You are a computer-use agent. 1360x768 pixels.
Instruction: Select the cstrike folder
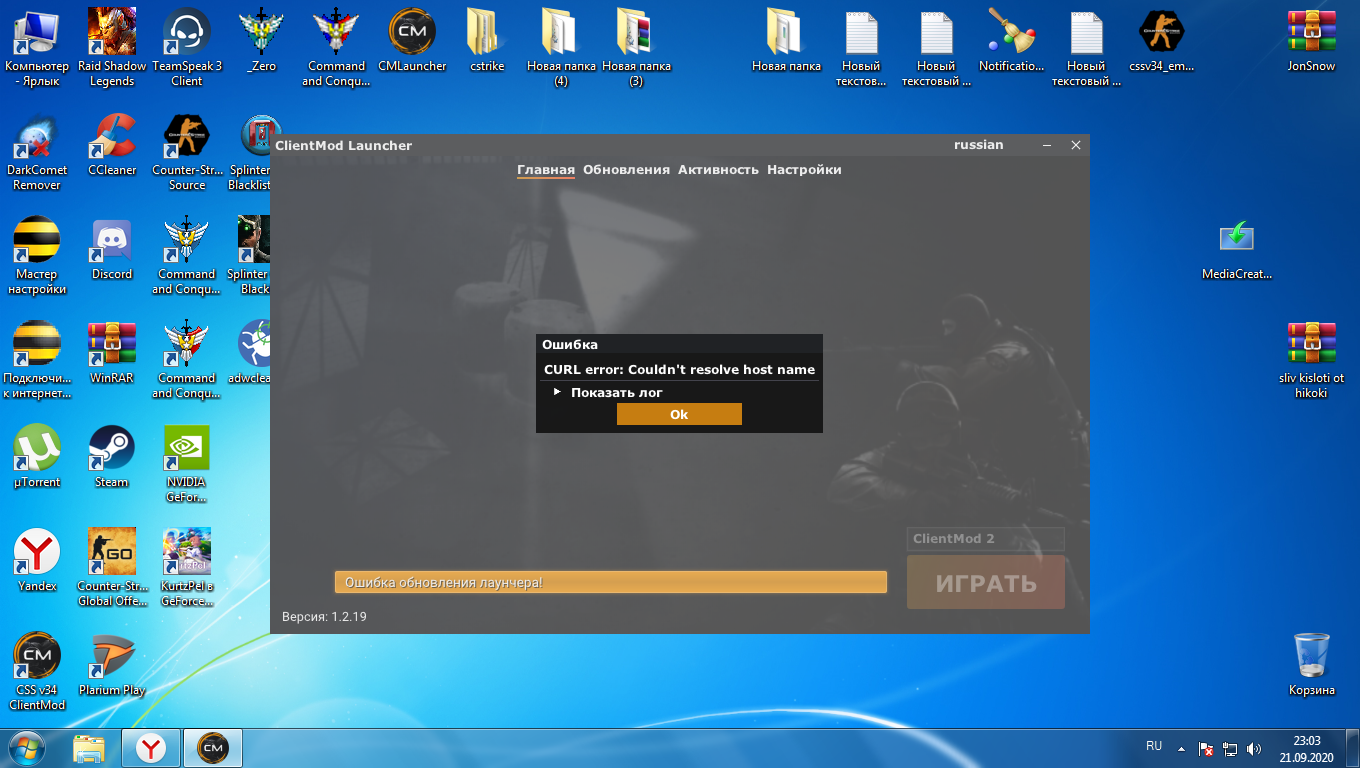pos(487,42)
